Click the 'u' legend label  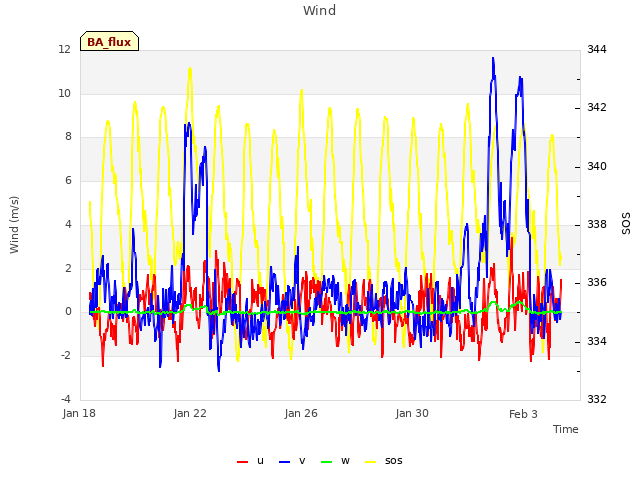(260, 461)
